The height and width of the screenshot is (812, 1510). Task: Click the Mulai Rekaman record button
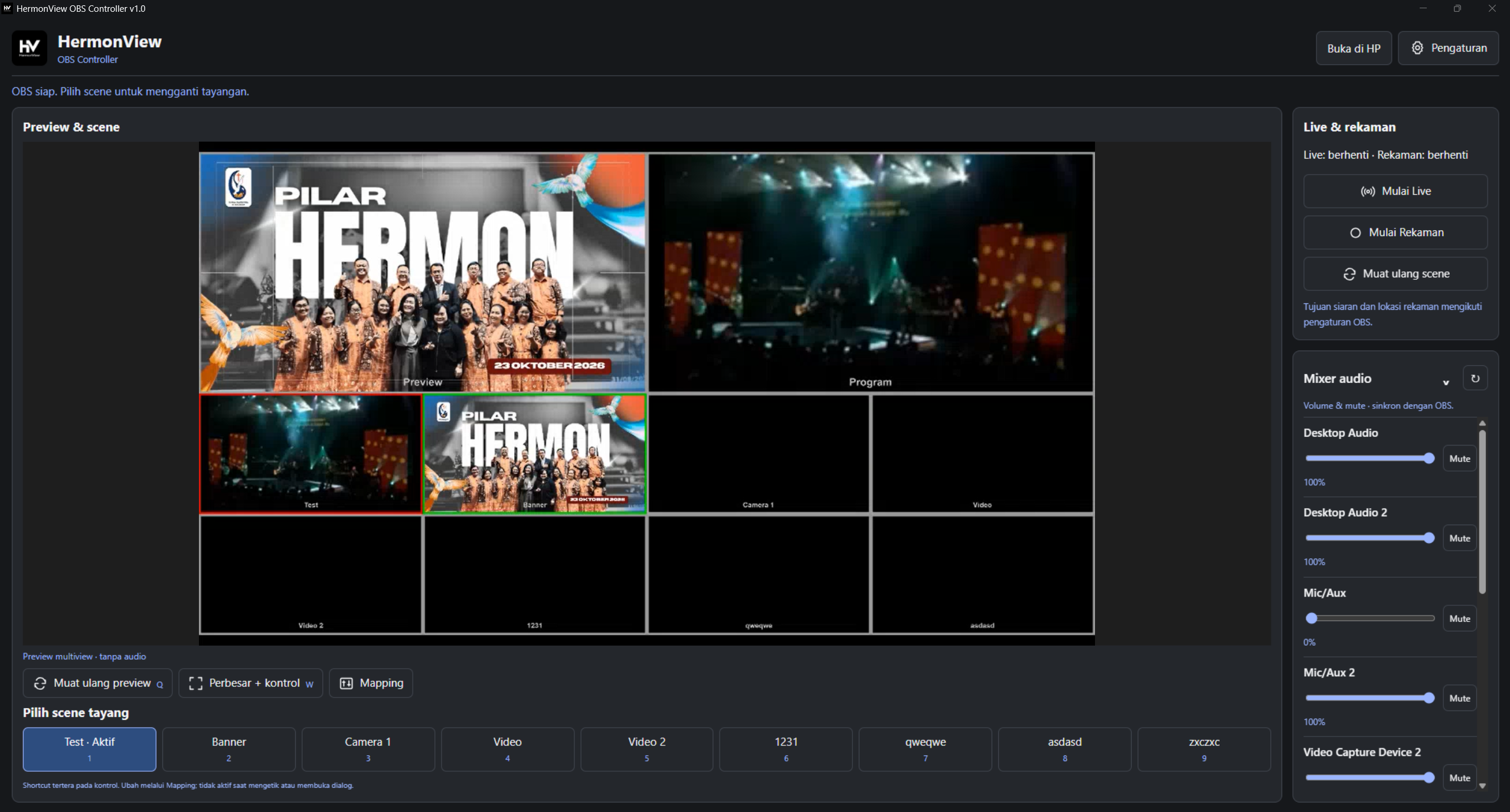click(x=1395, y=233)
